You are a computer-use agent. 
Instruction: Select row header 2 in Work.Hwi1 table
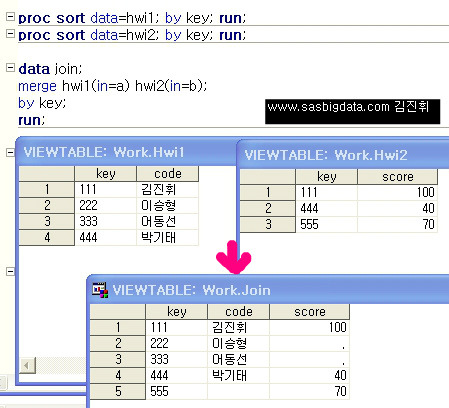pos(47,205)
